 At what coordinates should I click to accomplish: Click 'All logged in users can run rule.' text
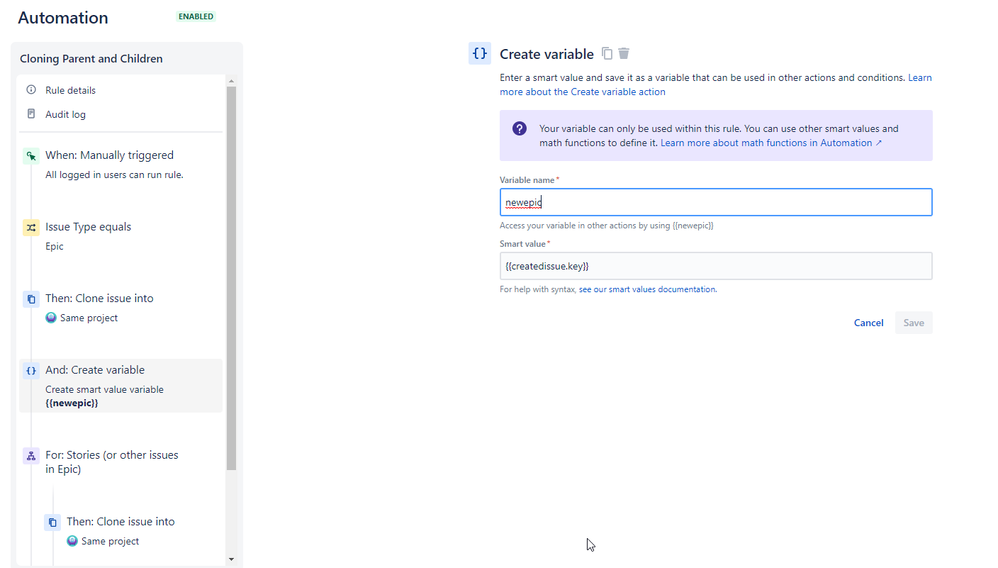pyautogui.click(x=114, y=174)
